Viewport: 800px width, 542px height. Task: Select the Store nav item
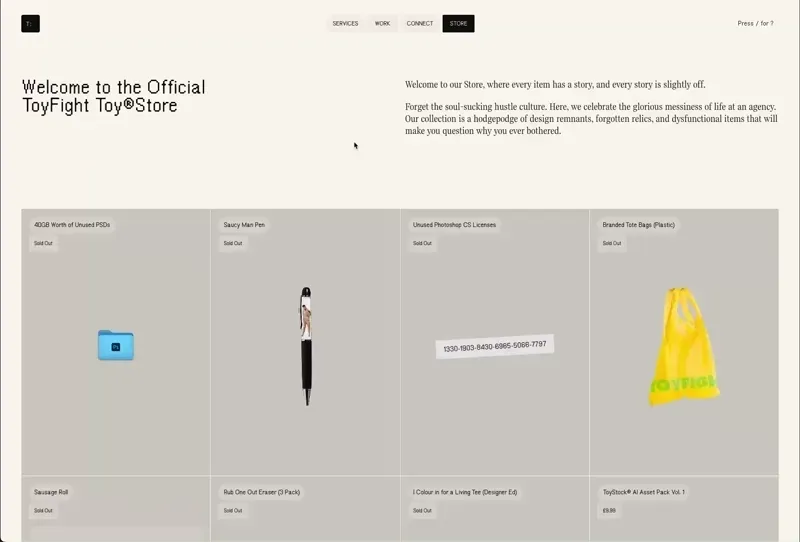(x=458, y=23)
